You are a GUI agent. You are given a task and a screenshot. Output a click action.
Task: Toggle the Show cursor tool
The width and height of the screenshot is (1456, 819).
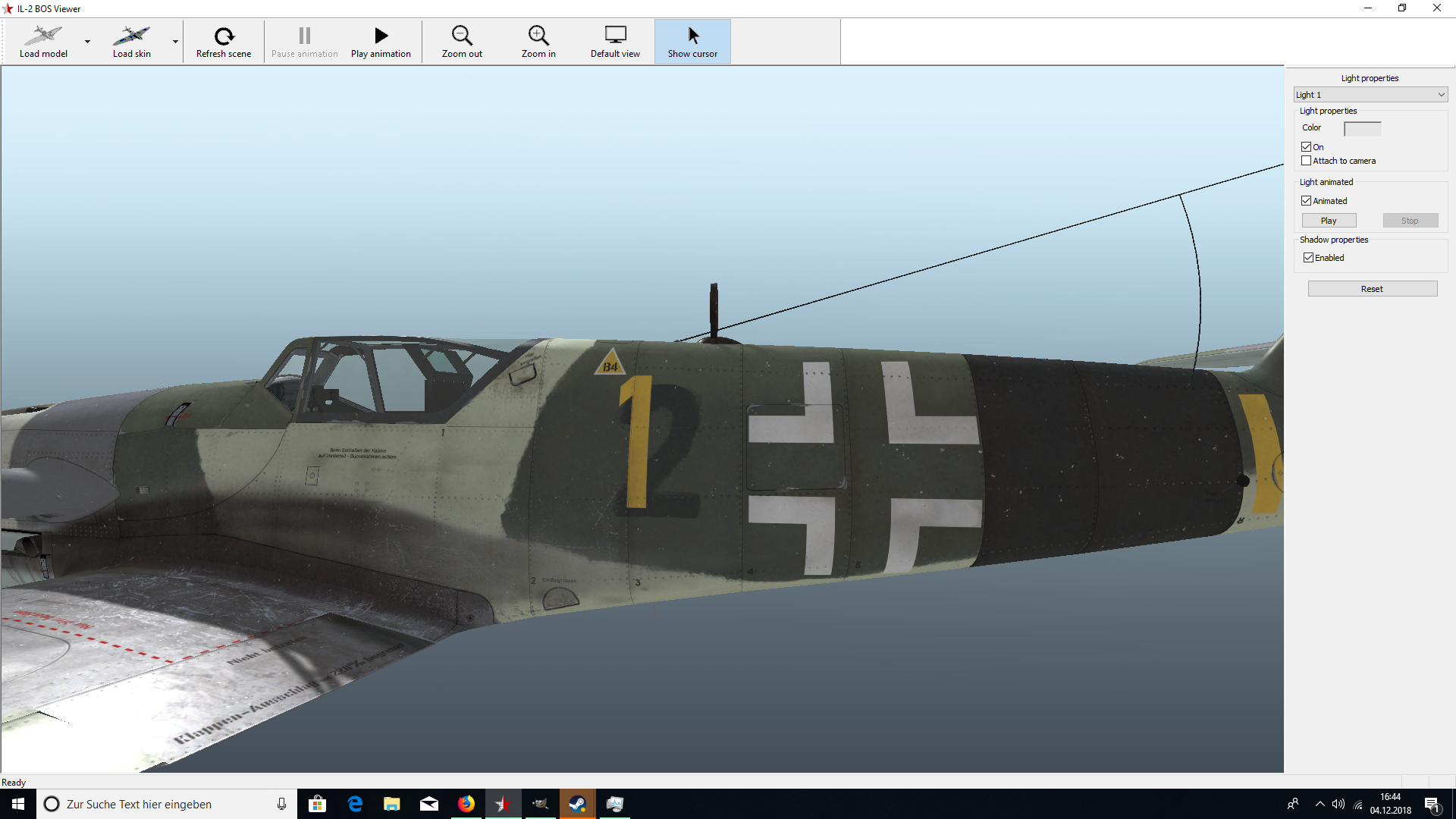pyautogui.click(x=692, y=42)
